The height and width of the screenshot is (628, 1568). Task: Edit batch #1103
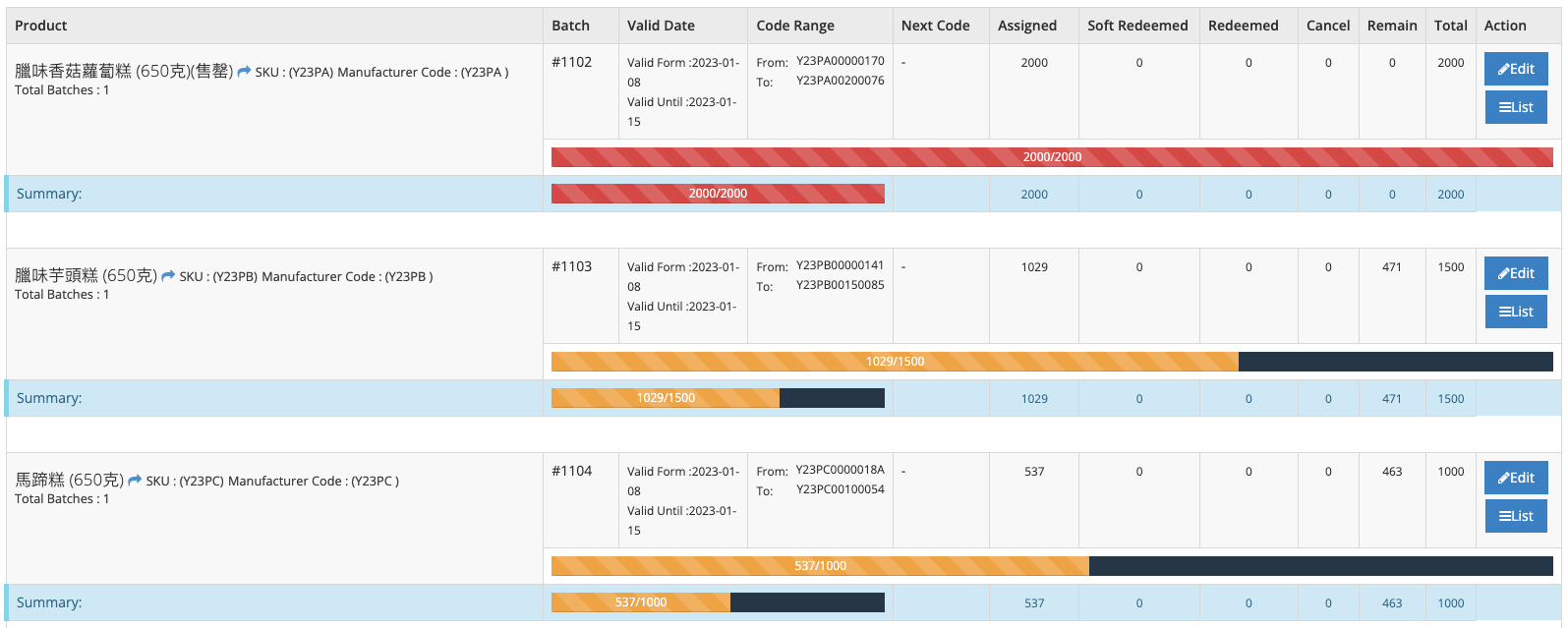coord(1515,273)
